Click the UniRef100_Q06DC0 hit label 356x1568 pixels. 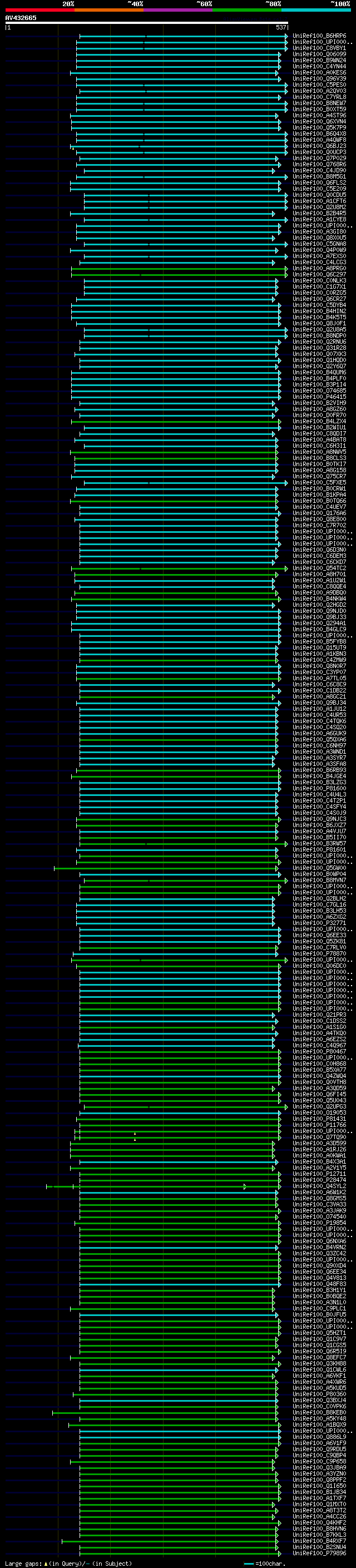[319, 966]
